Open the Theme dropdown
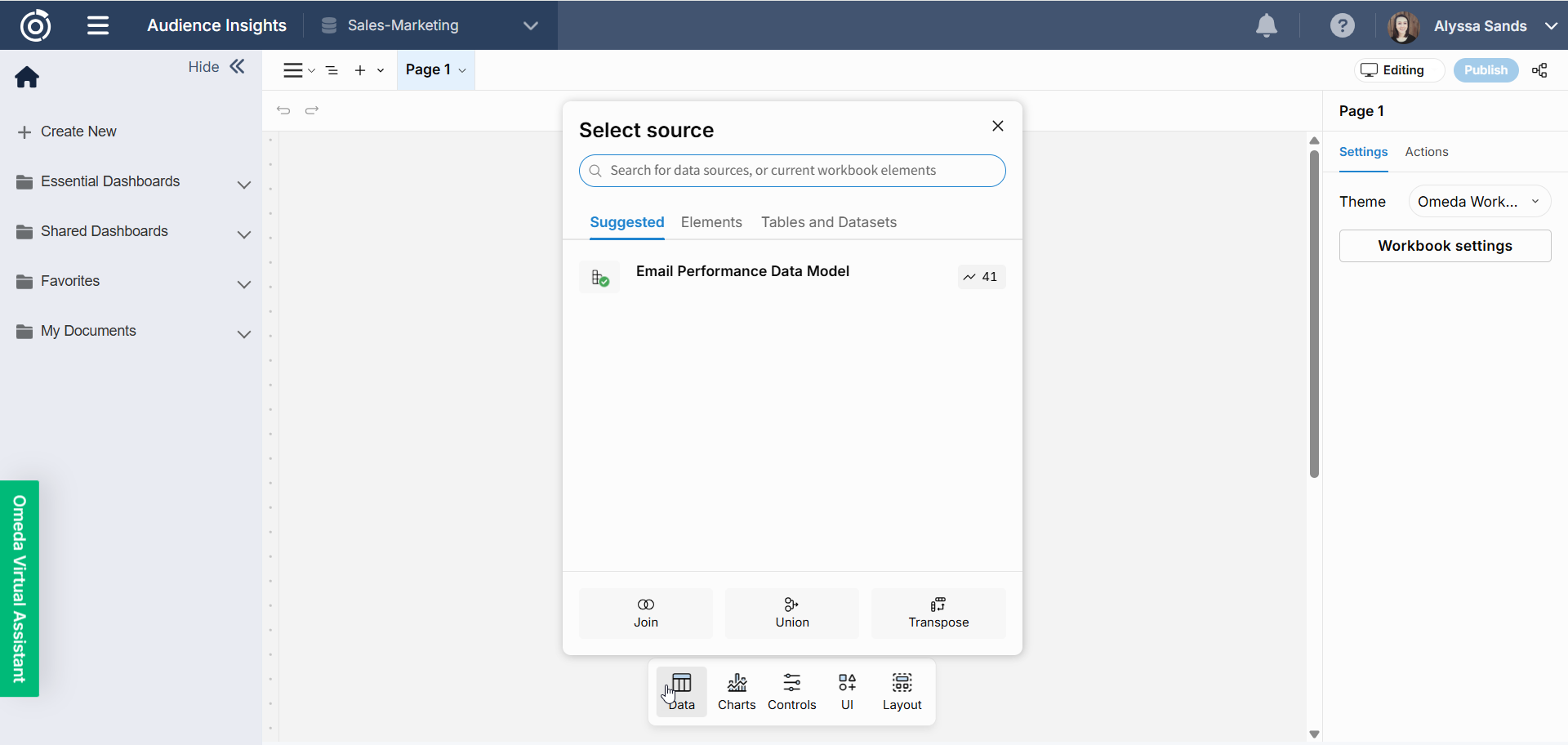The image size is (1568, 745). (1478, 202)
